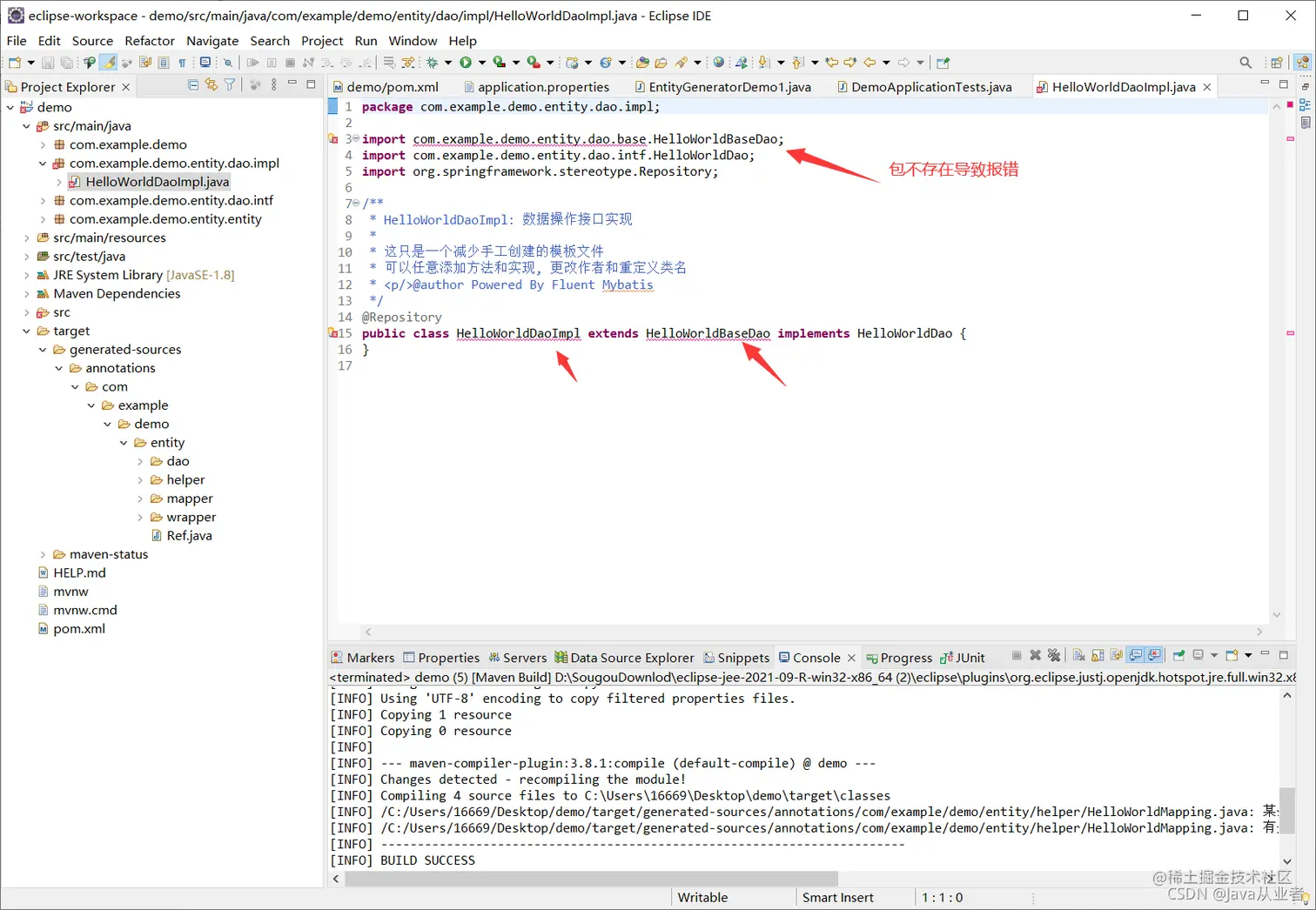The height and width of the screenshot is (910, 1316).
Task: Open the Refactor menu
Action: pyautogui.click(x=150, y=41)
